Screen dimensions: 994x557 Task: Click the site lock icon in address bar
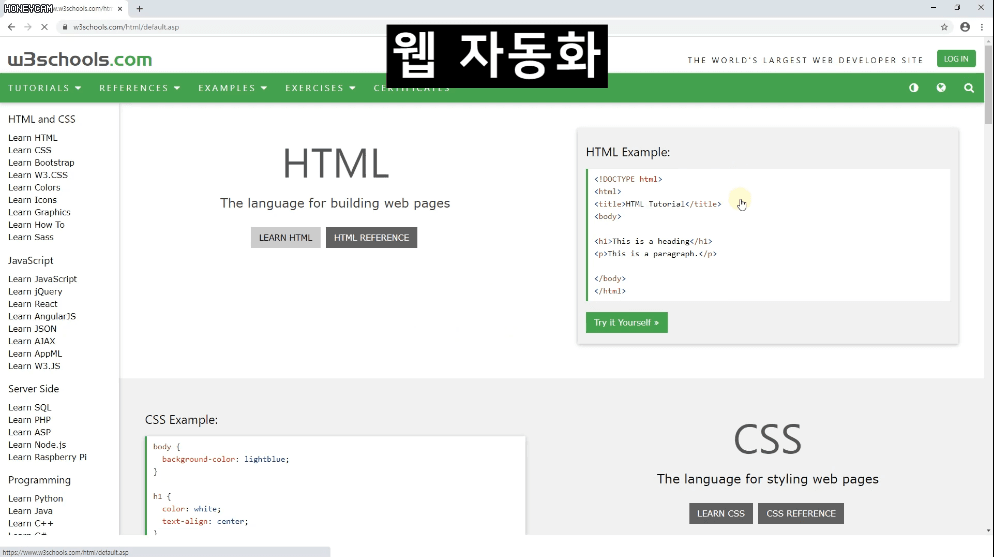[x=65, y=27]
